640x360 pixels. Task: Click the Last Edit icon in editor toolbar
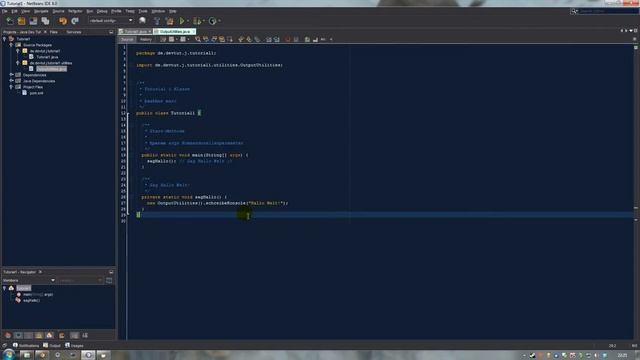coord(163,40)
